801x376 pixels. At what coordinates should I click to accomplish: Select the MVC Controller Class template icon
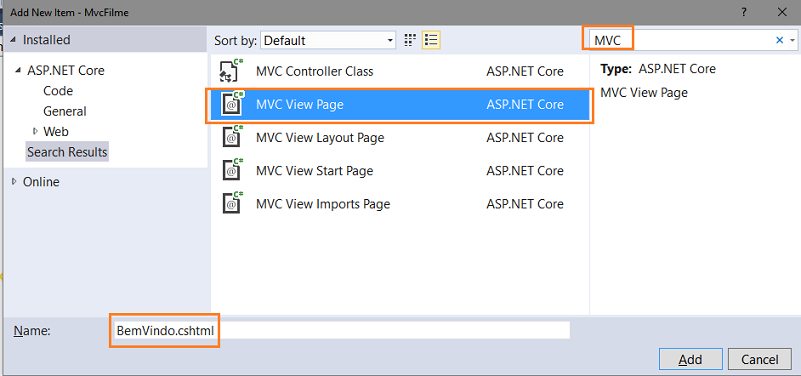(x=231, y=71)
